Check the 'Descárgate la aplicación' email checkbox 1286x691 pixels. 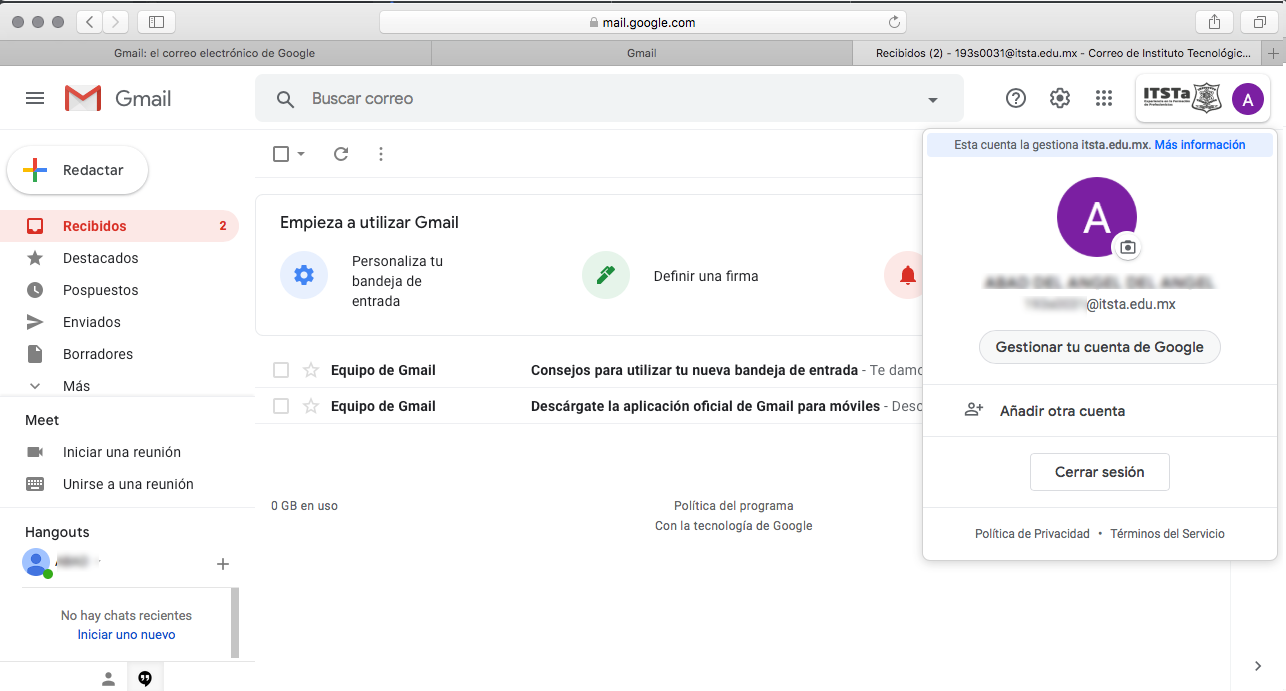click(x=281, y=406)
